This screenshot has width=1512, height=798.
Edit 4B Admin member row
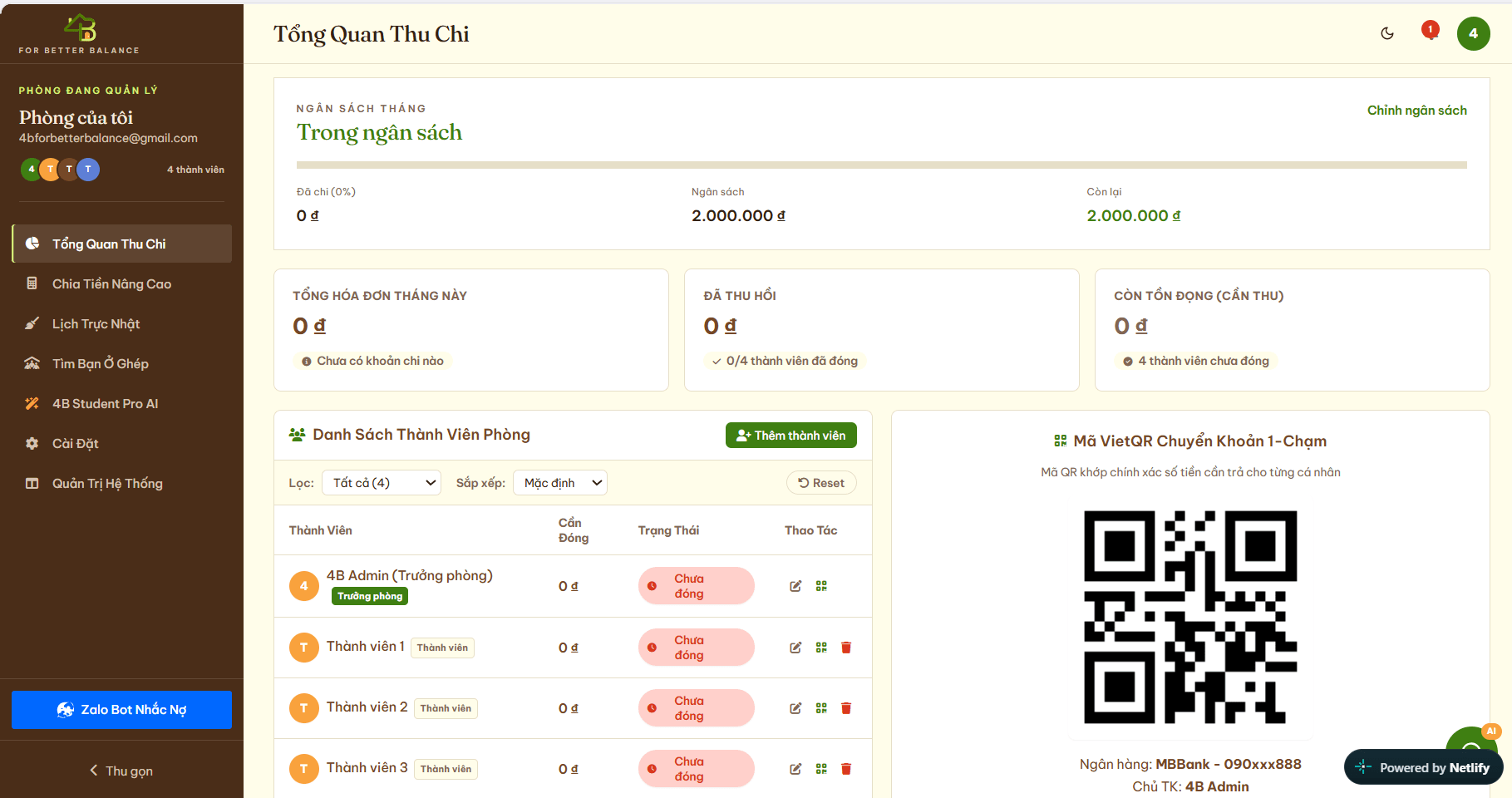795,586
